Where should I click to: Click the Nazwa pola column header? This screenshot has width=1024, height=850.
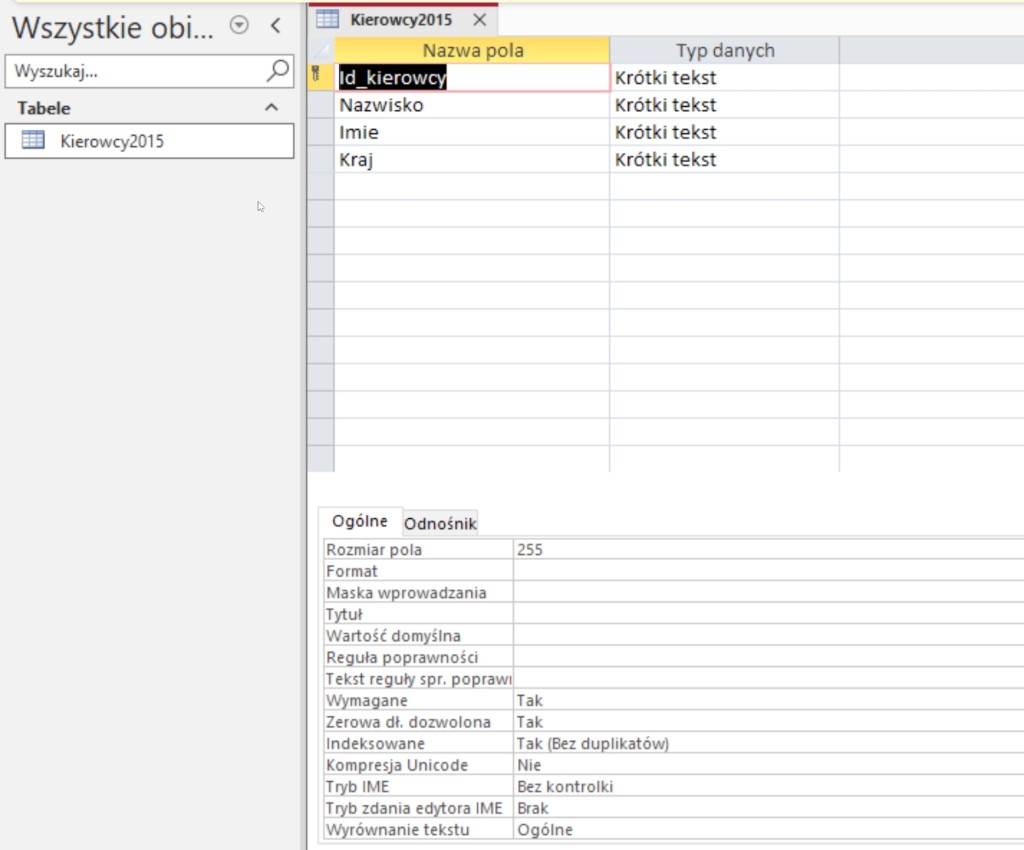[472, 50]
